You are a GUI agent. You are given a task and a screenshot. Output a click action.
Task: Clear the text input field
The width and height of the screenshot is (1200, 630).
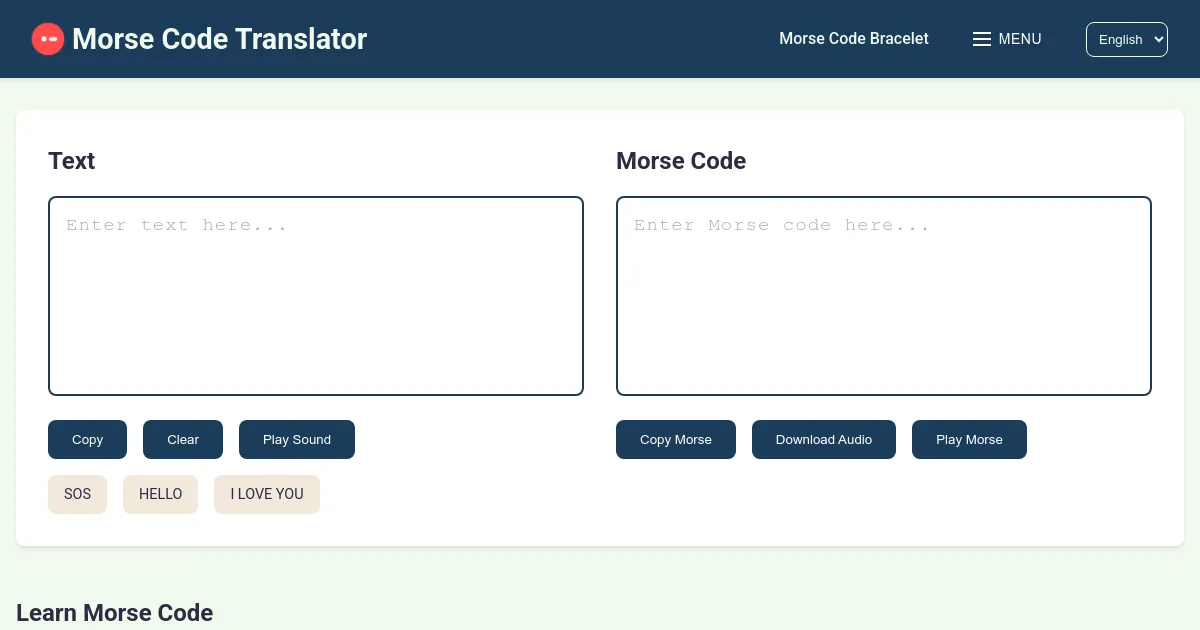point(182,439)
